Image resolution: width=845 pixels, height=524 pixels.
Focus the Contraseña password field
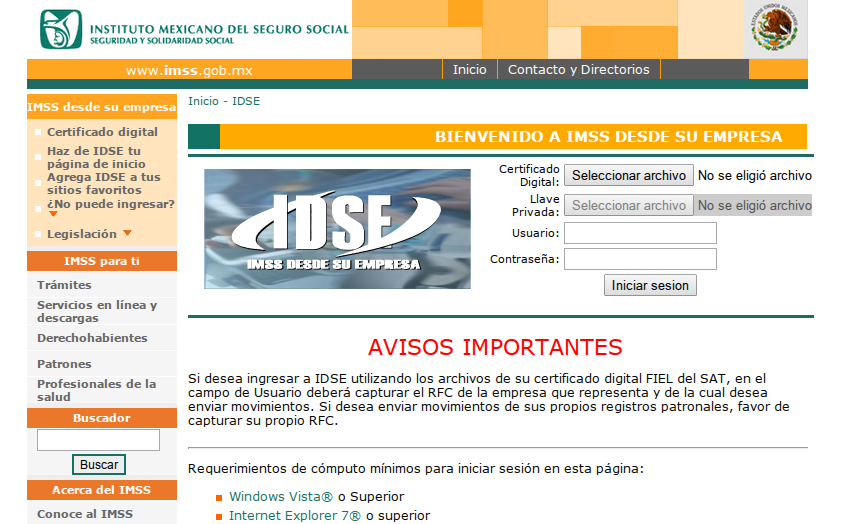pos(640,259)
